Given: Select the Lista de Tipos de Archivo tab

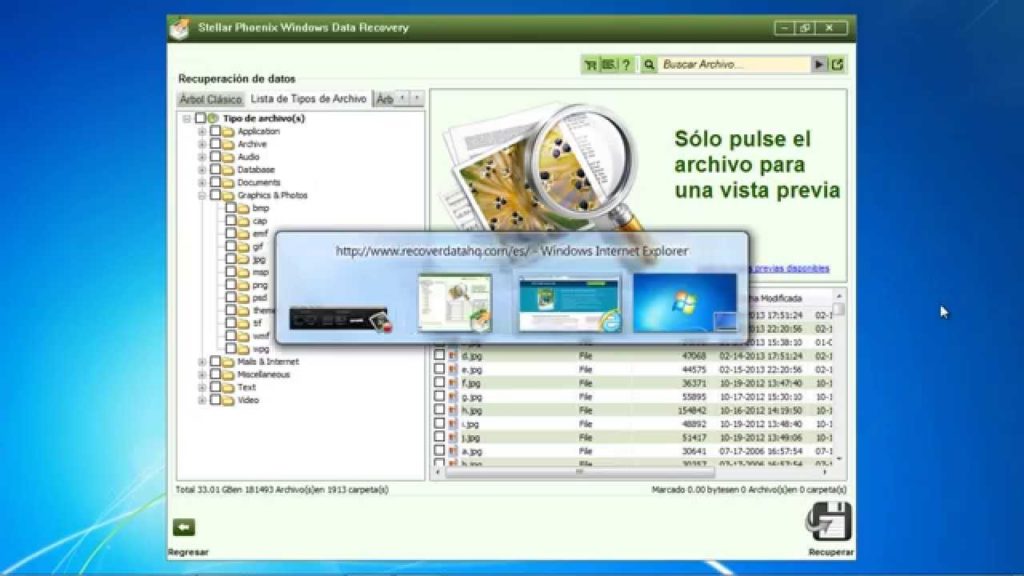Looking at the screenshot, I should tap(308, 99).
